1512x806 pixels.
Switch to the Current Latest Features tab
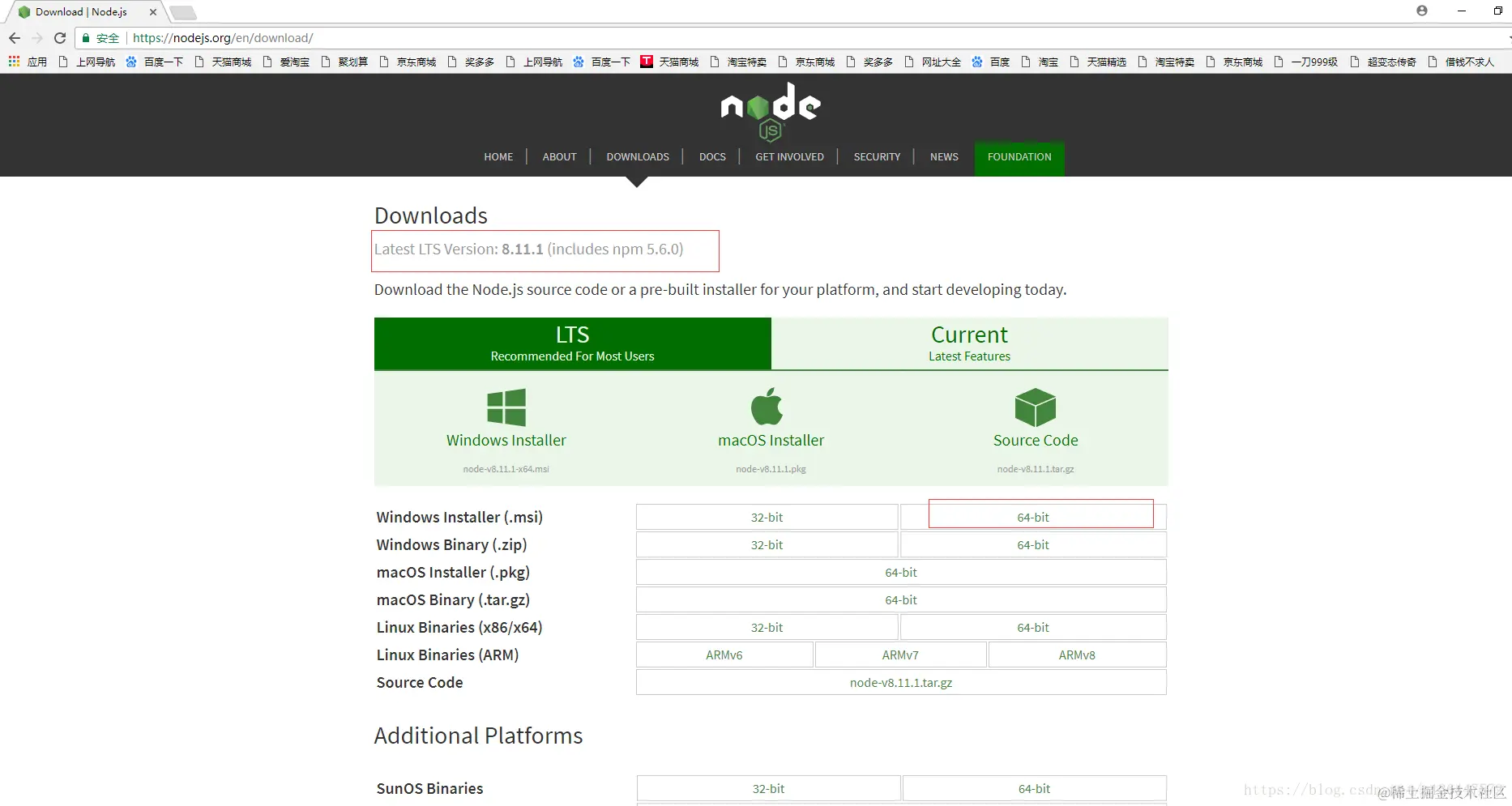(969, 343)
